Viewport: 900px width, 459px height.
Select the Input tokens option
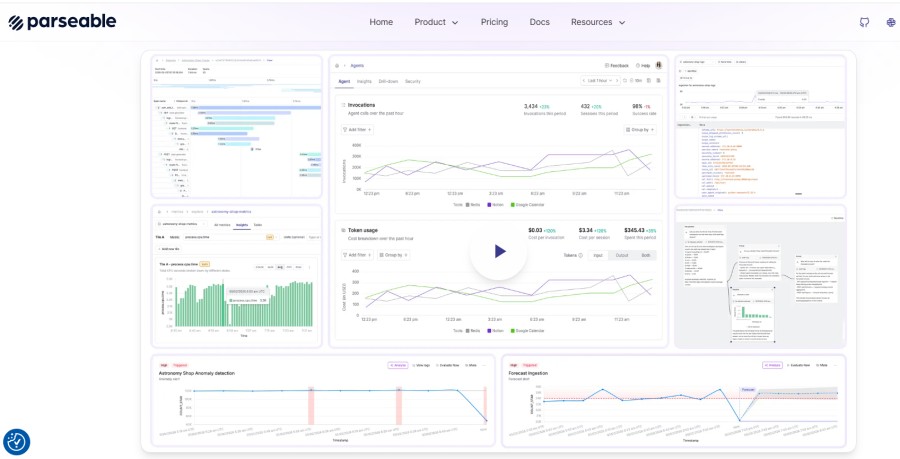click(598, 255)
